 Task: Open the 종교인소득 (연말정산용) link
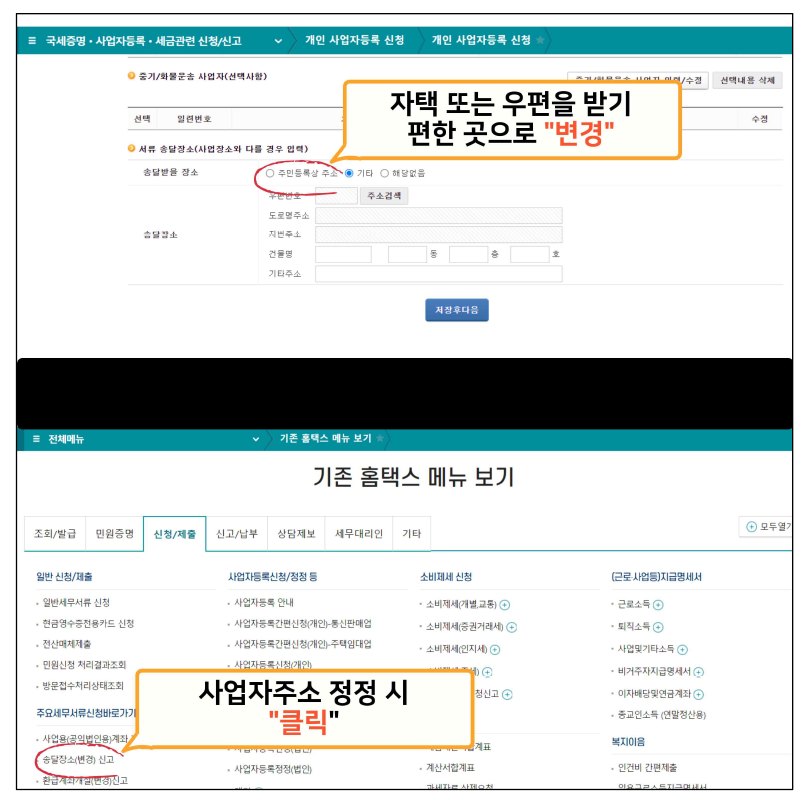point(662,715)
